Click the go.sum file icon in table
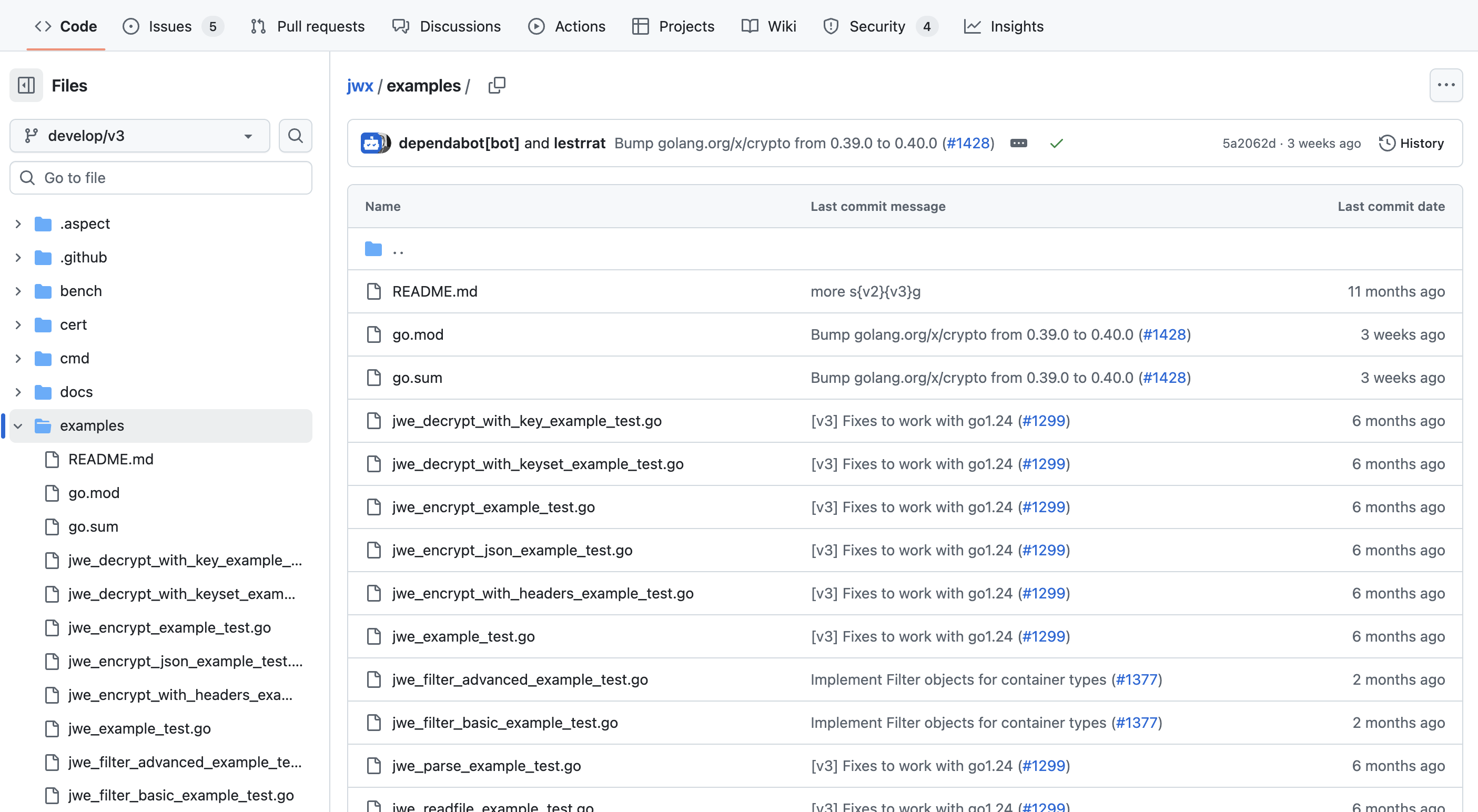The image size is (1478, 812). point(374,378)
